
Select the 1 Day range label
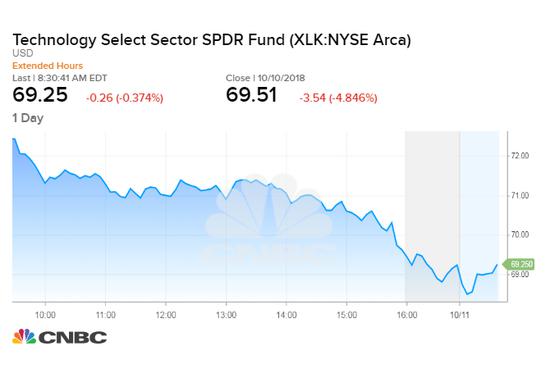click(28, 118)
